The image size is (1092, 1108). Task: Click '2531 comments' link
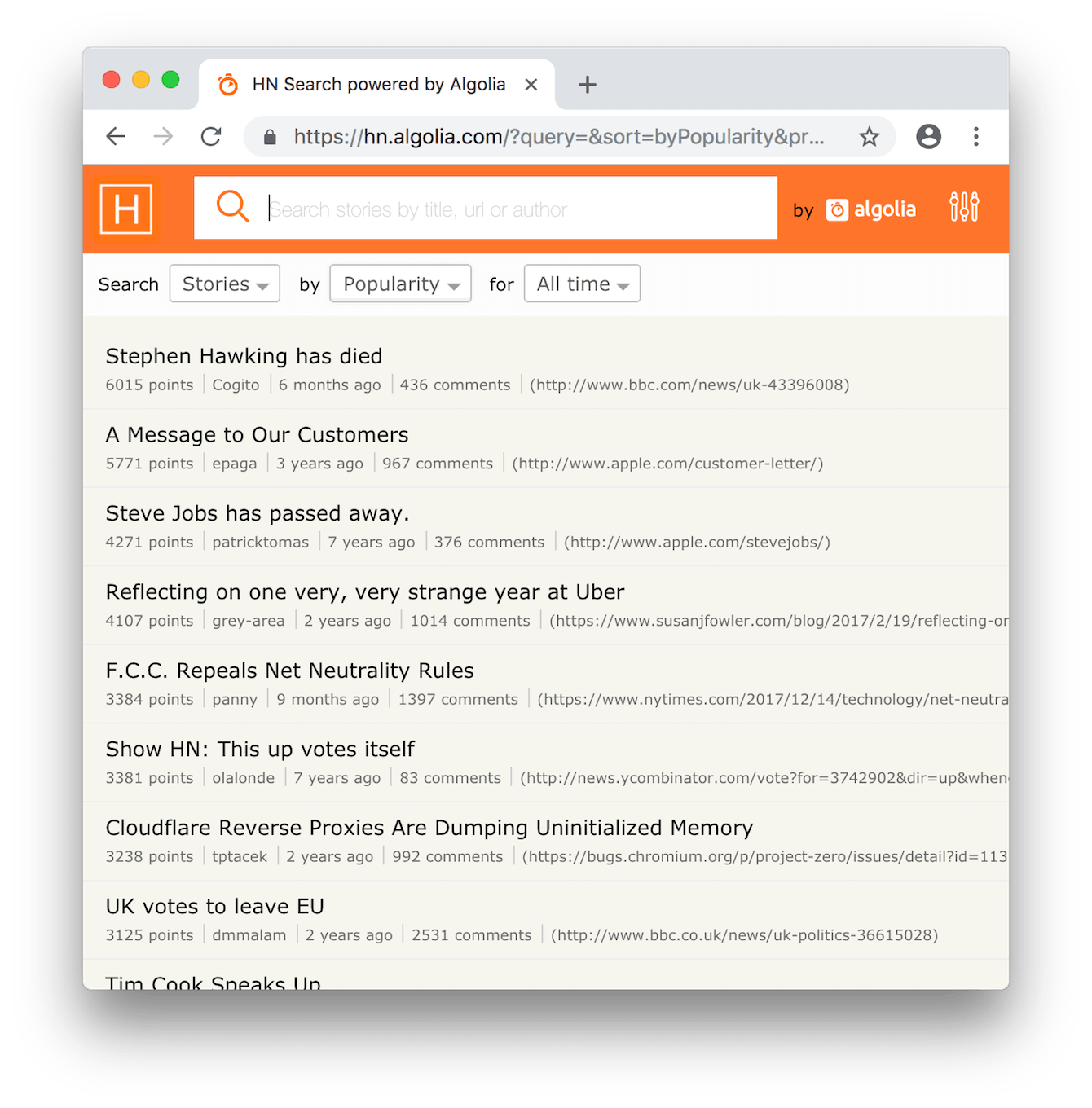(x=471, y=935)
